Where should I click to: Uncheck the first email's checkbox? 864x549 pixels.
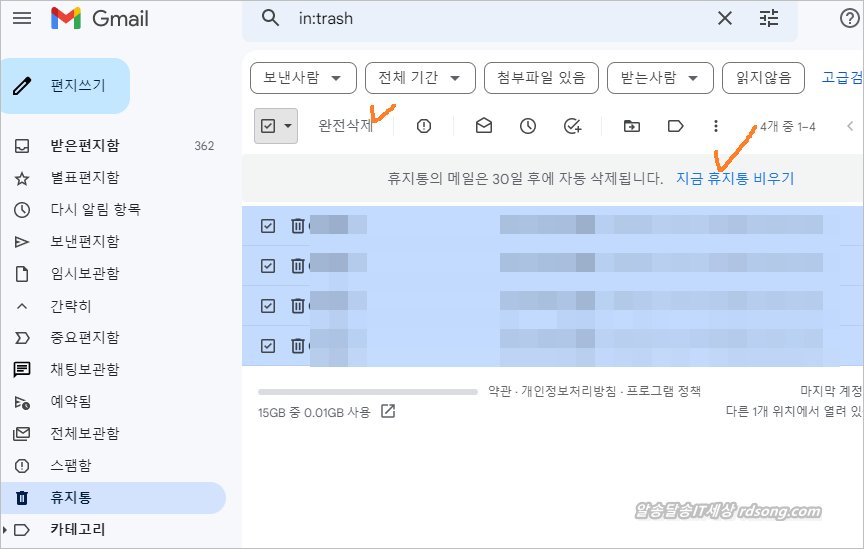pos(267,226)
